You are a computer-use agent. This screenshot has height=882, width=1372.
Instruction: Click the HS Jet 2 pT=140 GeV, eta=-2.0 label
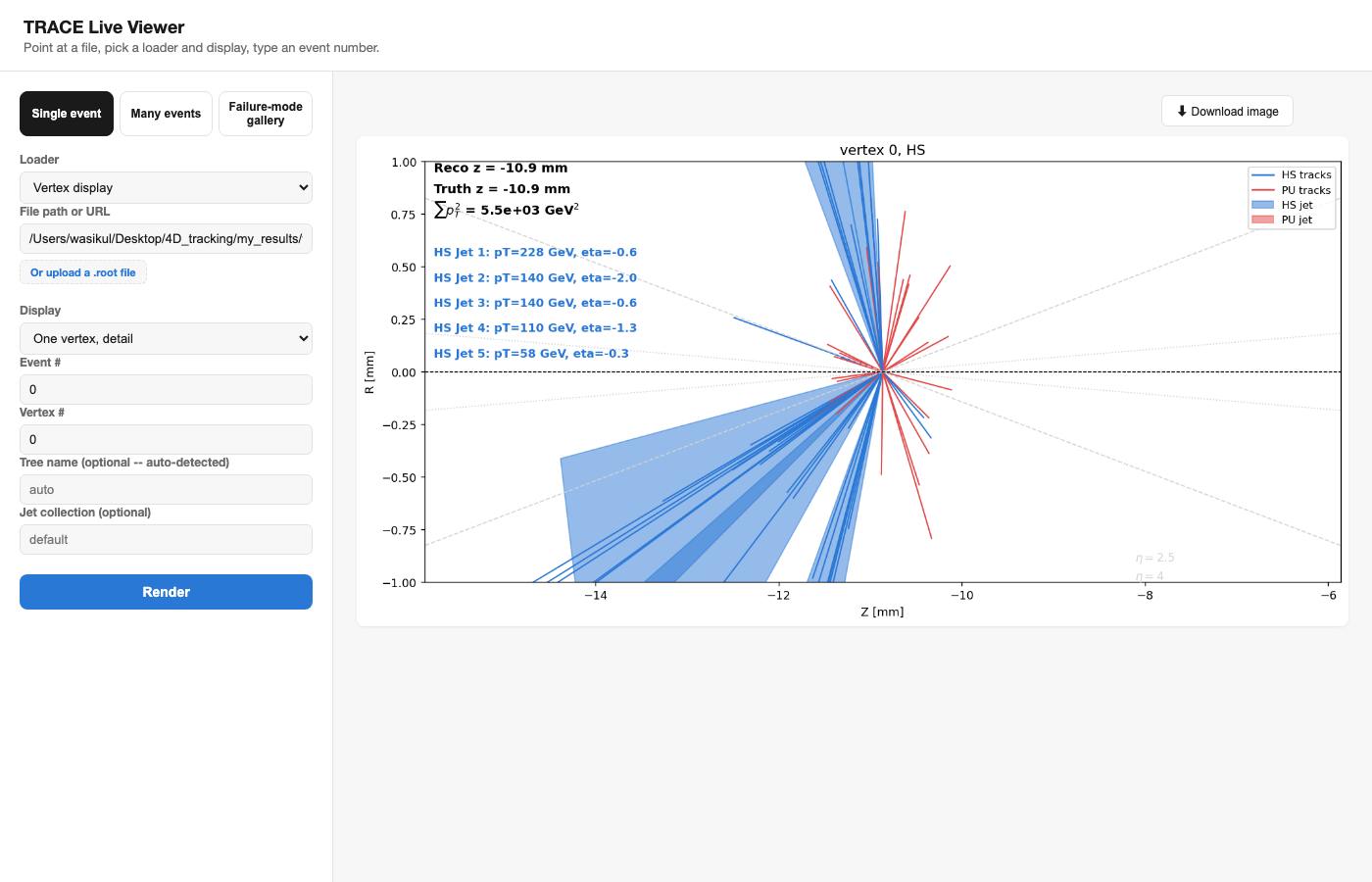point(535,277)
